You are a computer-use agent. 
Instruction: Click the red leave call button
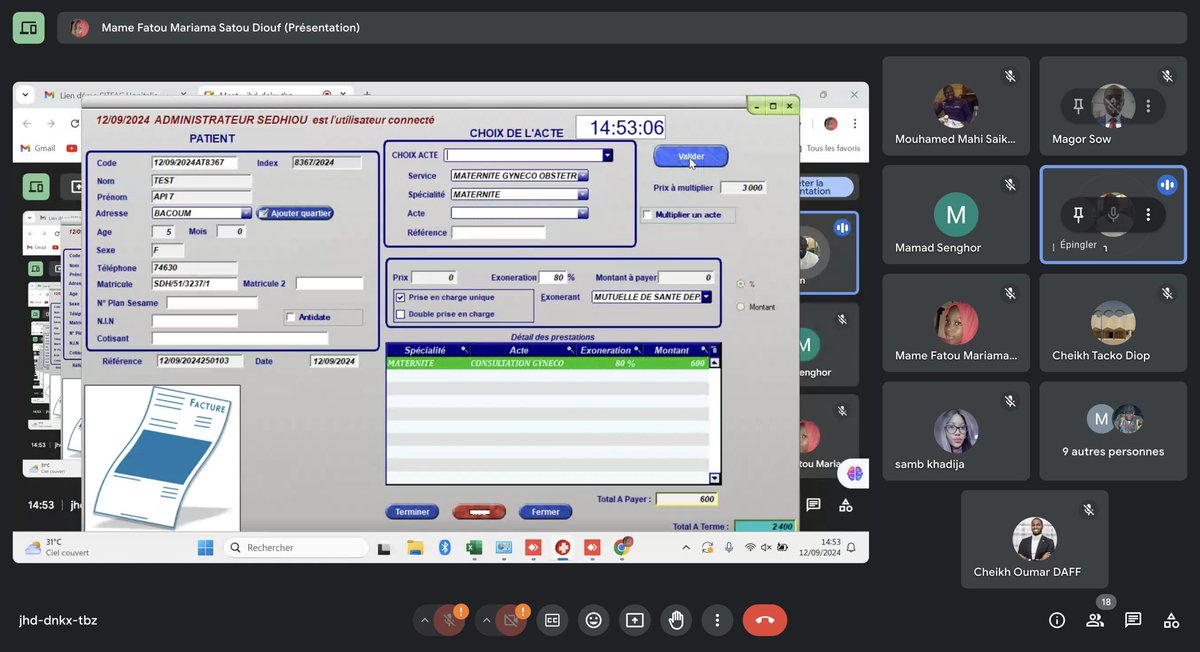(x=765, y=620)
